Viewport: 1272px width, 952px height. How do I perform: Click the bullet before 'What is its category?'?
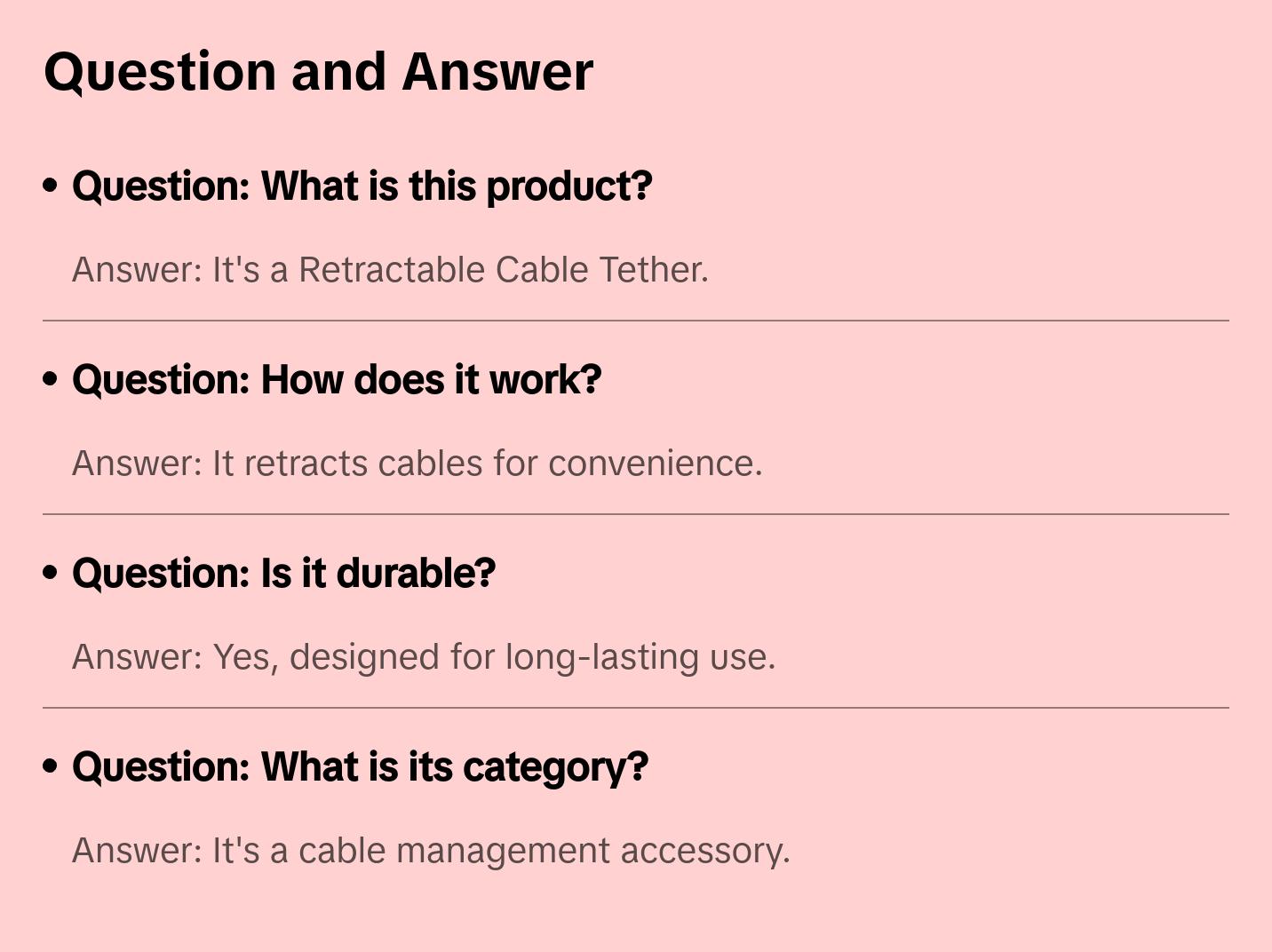point(51,766)
